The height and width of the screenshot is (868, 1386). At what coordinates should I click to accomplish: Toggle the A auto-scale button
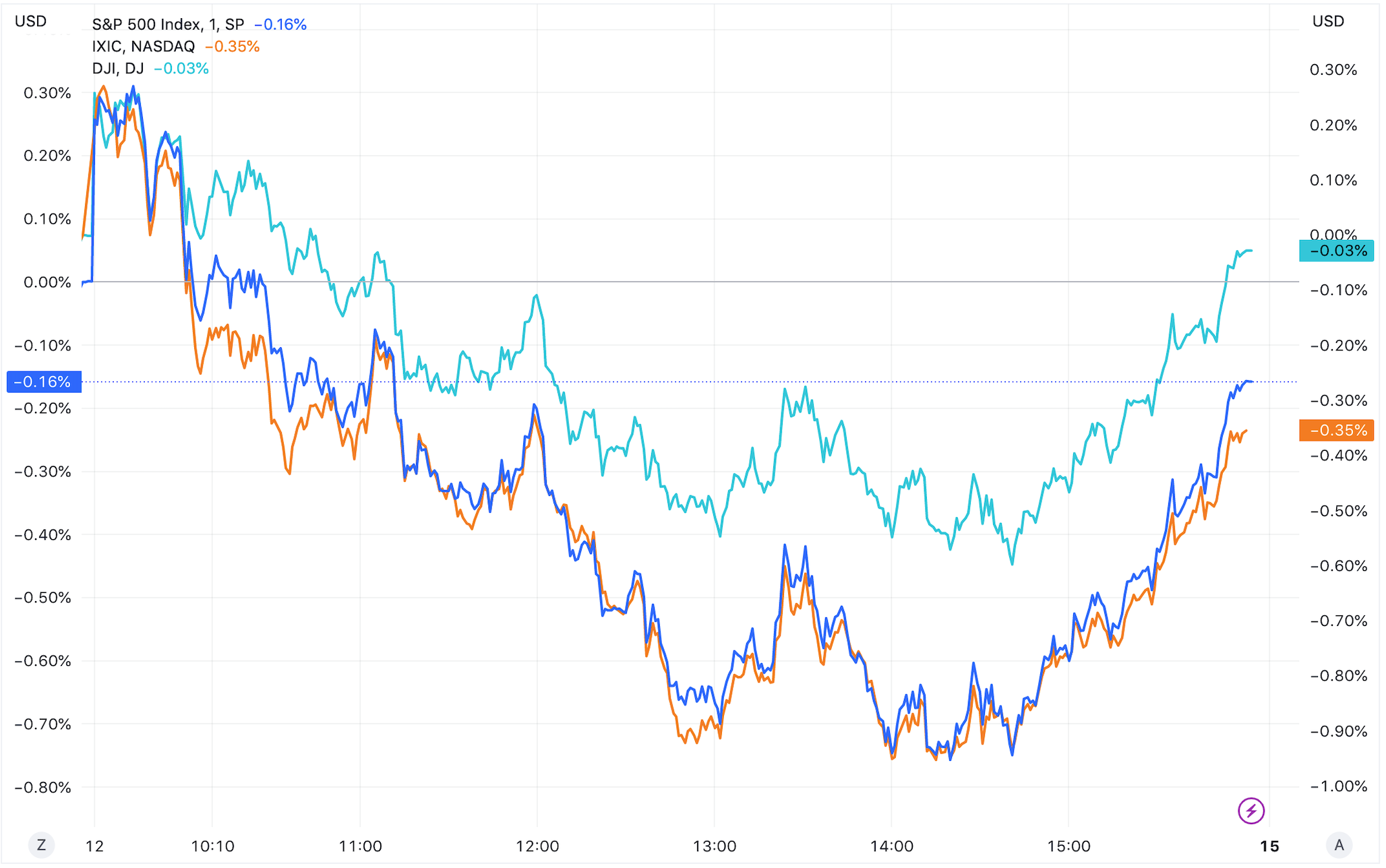click(1339, 845)
